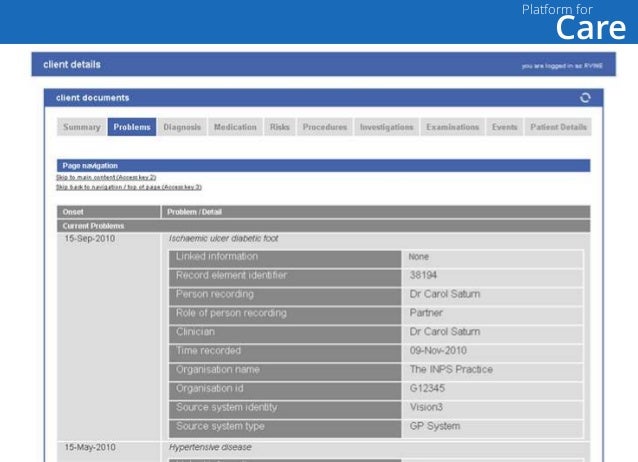Follow the Skip to main content link
Screen dimensions: 638x462
106,177
